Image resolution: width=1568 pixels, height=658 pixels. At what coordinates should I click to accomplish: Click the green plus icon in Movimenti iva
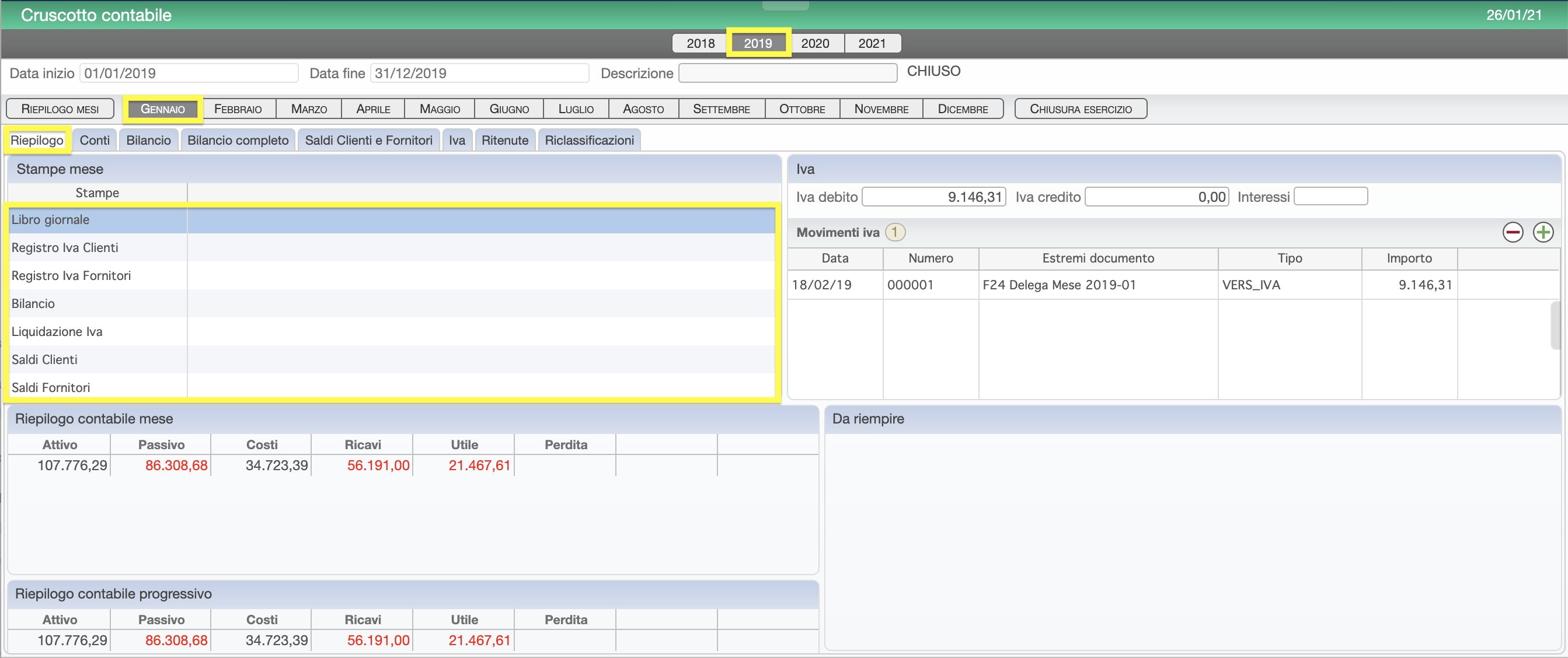pyautogui.click(x=1543, y=232)
